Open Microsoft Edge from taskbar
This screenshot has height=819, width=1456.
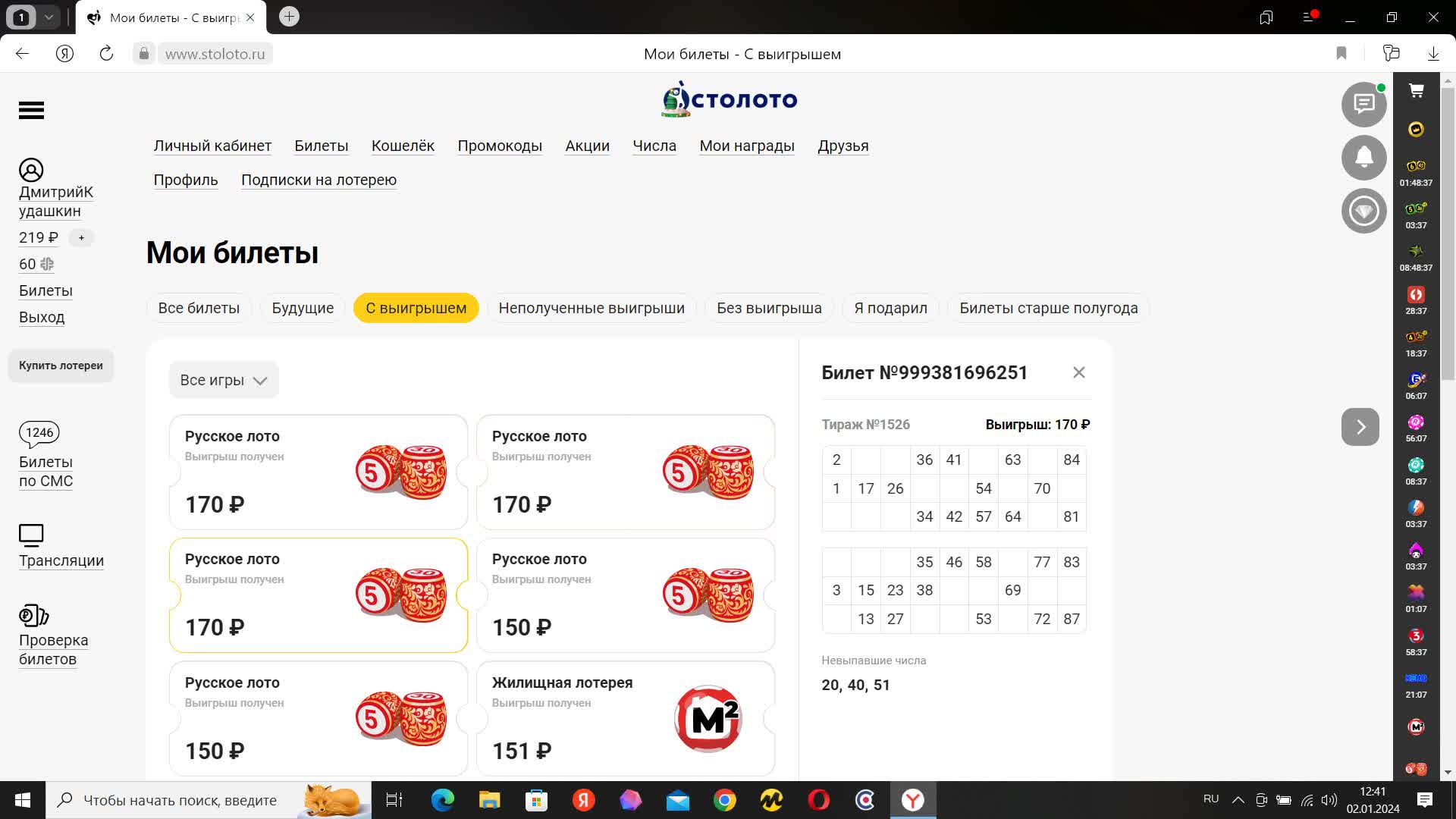tap(442, 800)
